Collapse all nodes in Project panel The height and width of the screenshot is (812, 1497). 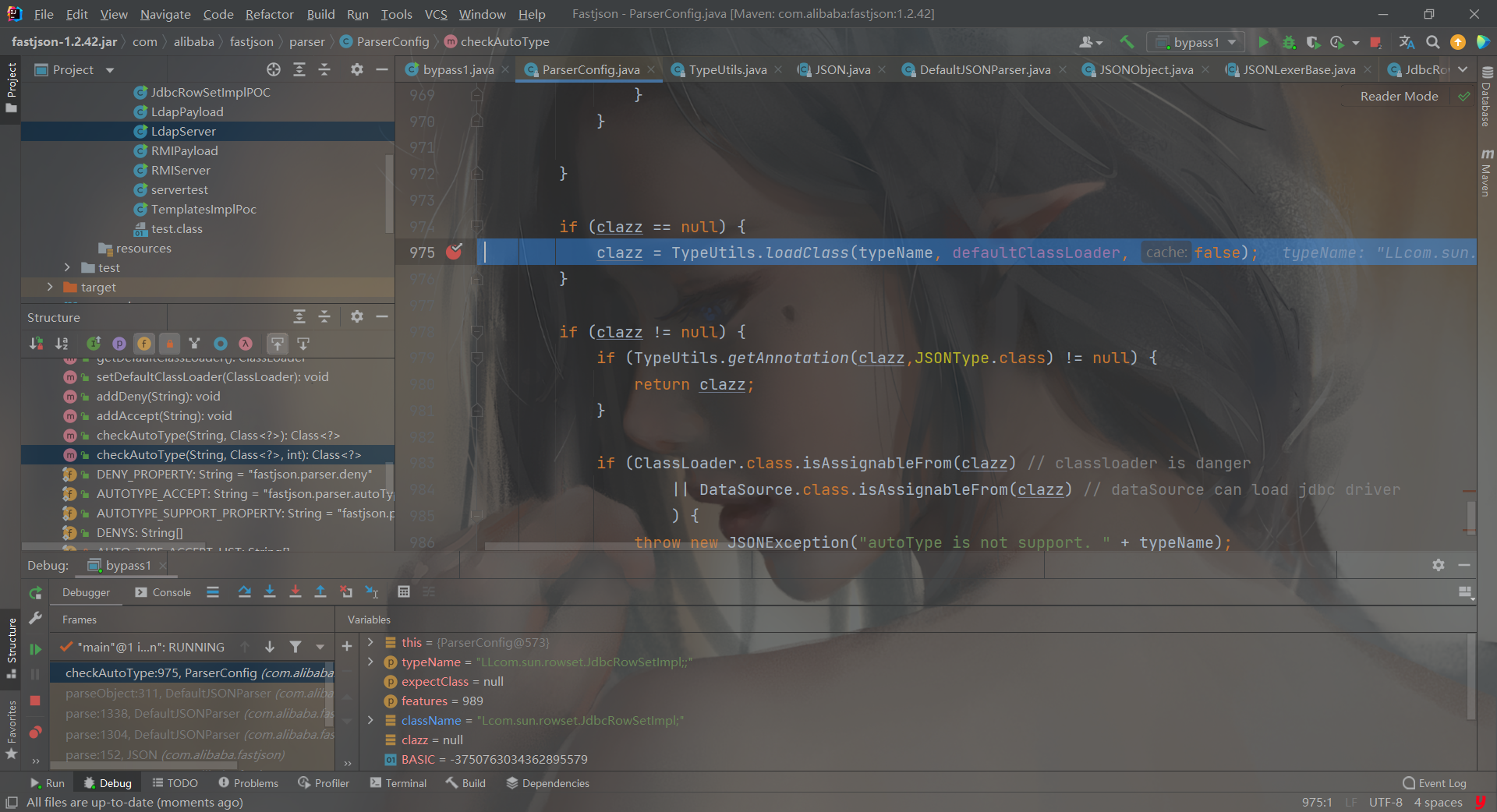click(324, 69)
